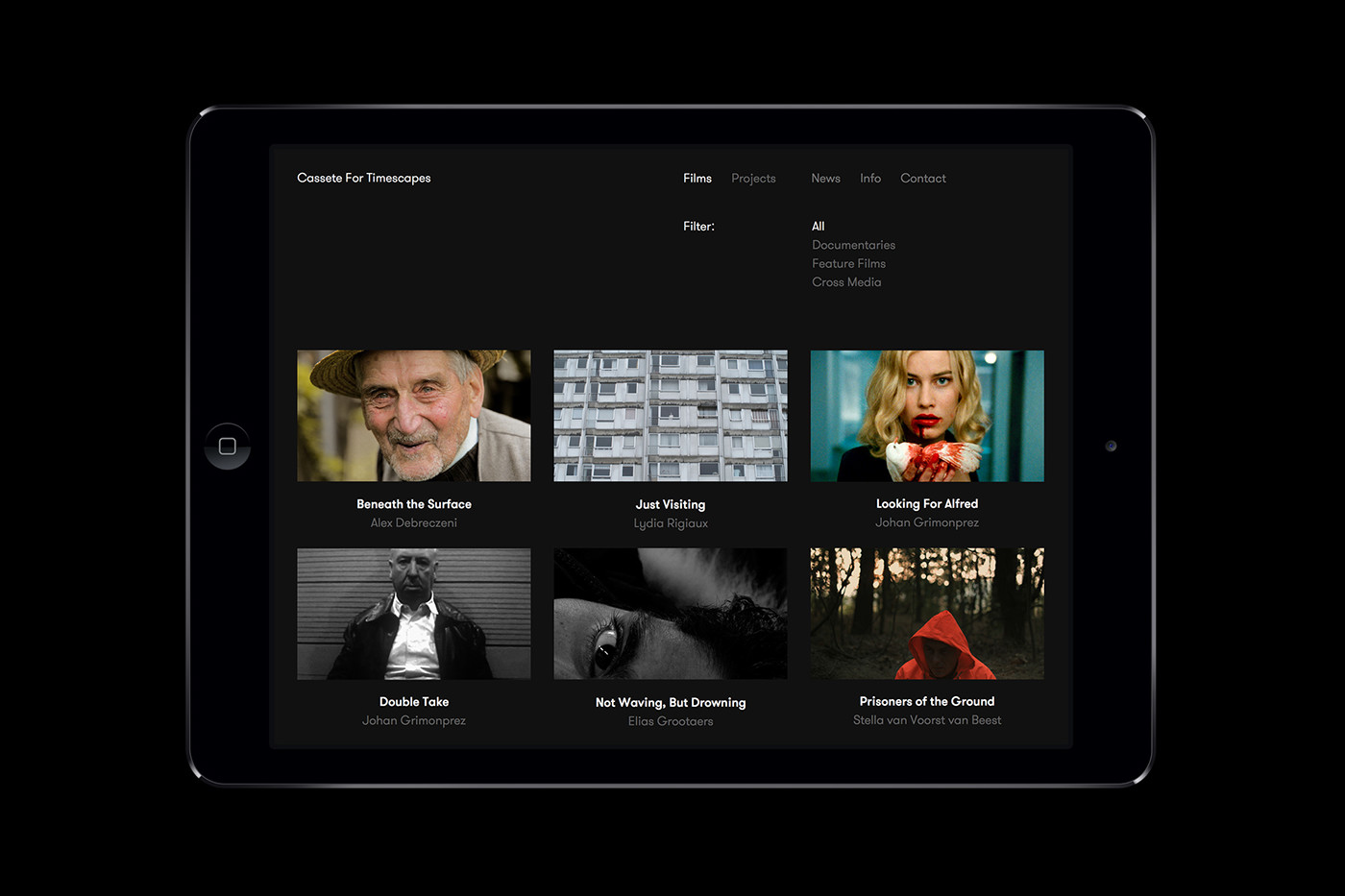The image size is (1345, 896).
Task: Open the Films tab
Action: click(697, 179)
